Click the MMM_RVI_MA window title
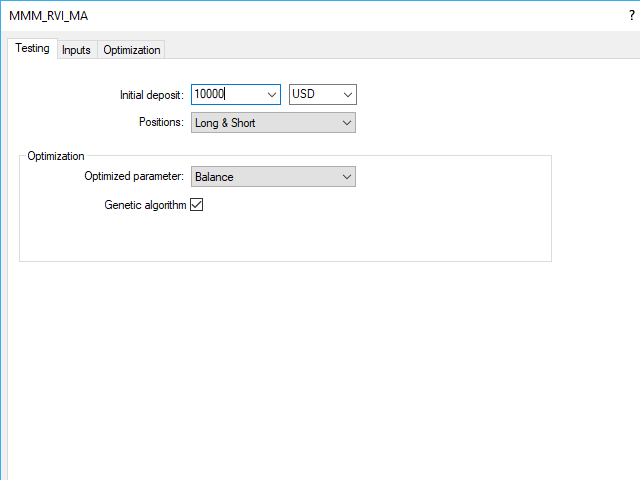Screen dimensions: 640x480 (40, 15)
